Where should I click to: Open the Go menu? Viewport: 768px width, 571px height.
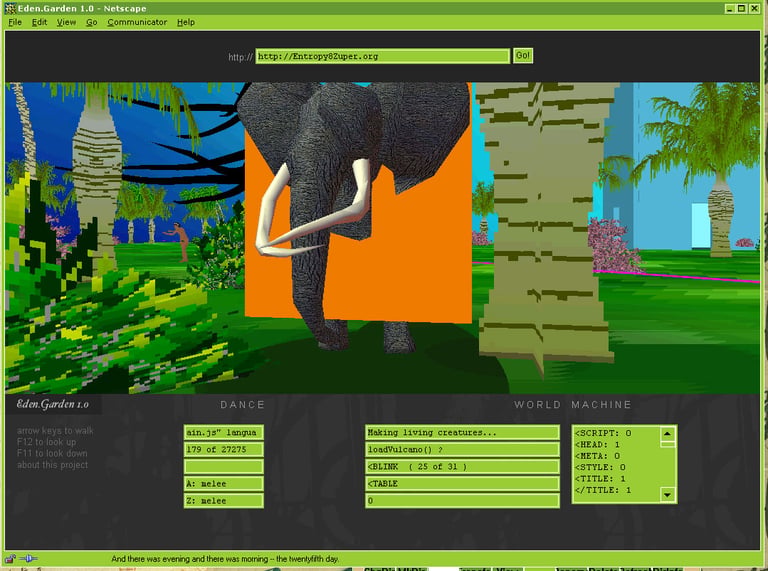coord(92,22)
